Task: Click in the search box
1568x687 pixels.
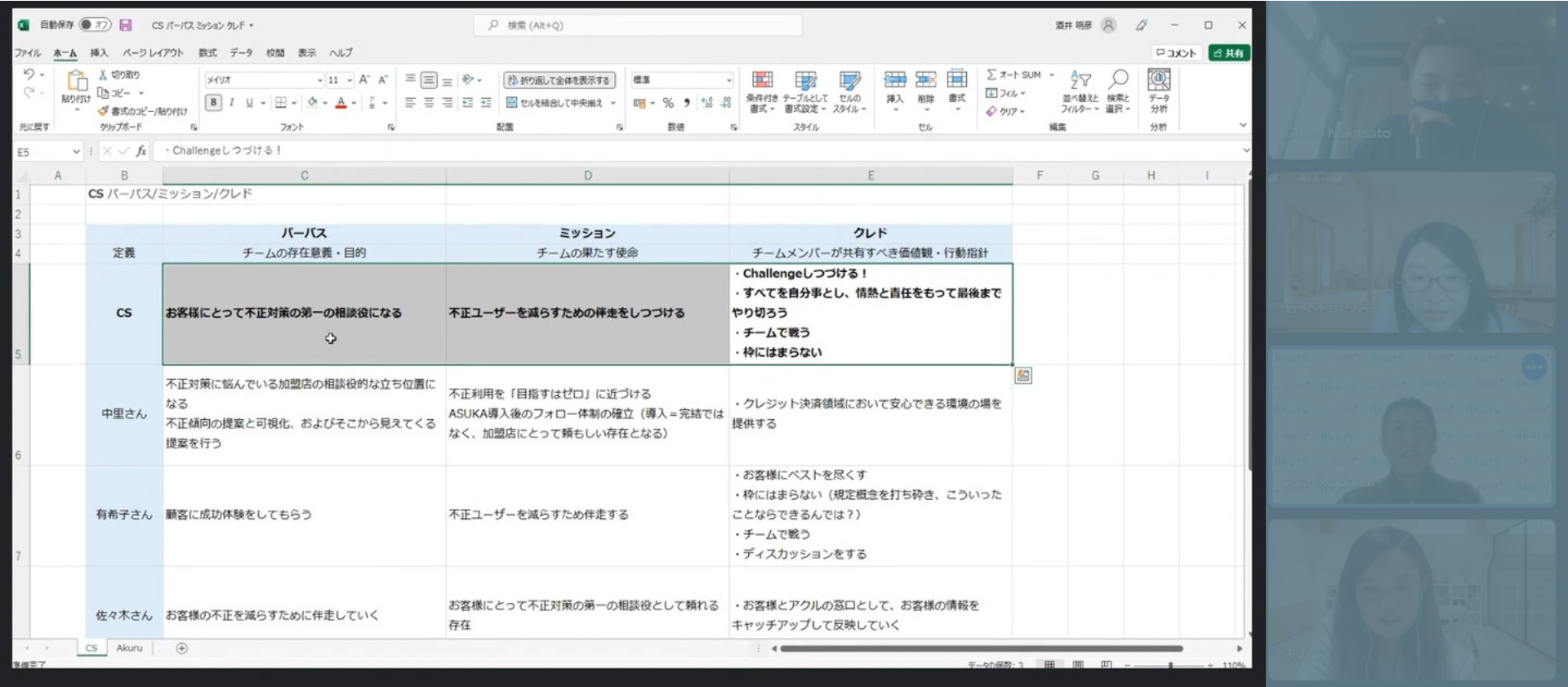Action: [638, 25]
